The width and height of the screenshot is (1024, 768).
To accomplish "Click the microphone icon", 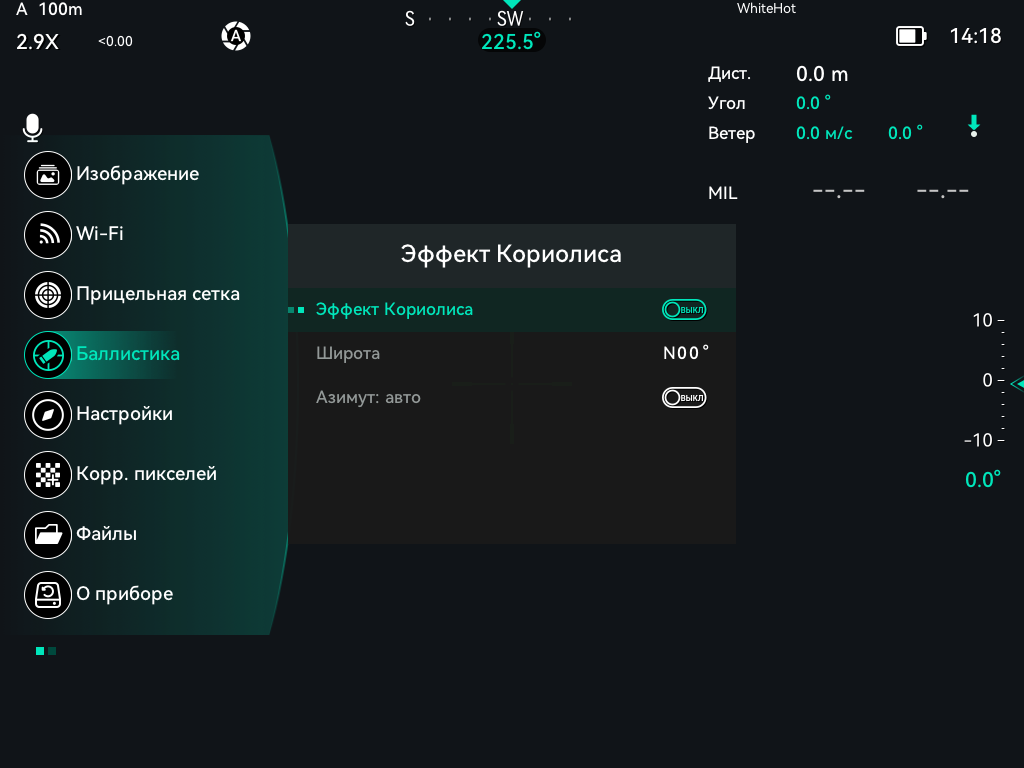I will (x=32, y=127).
